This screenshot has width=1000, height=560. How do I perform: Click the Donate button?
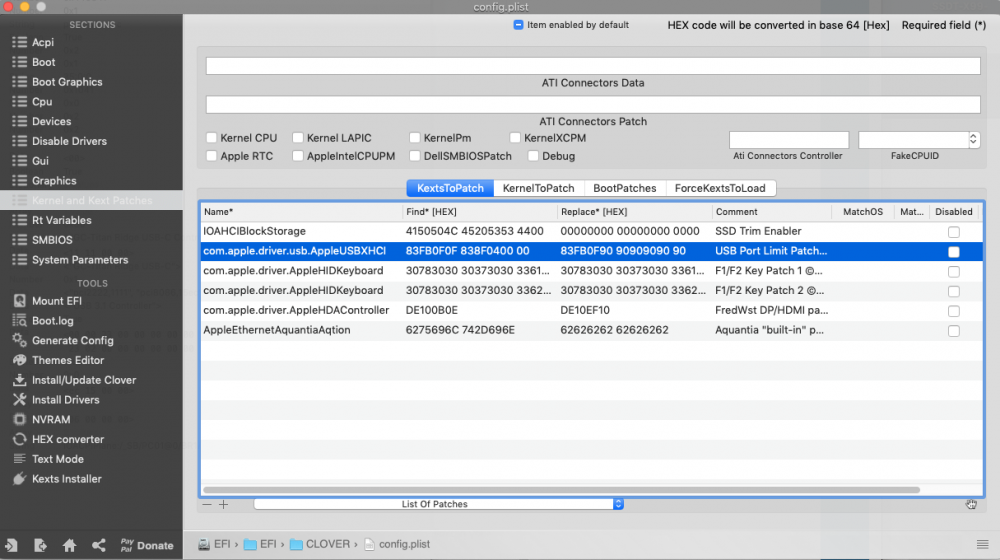point(147,545)
